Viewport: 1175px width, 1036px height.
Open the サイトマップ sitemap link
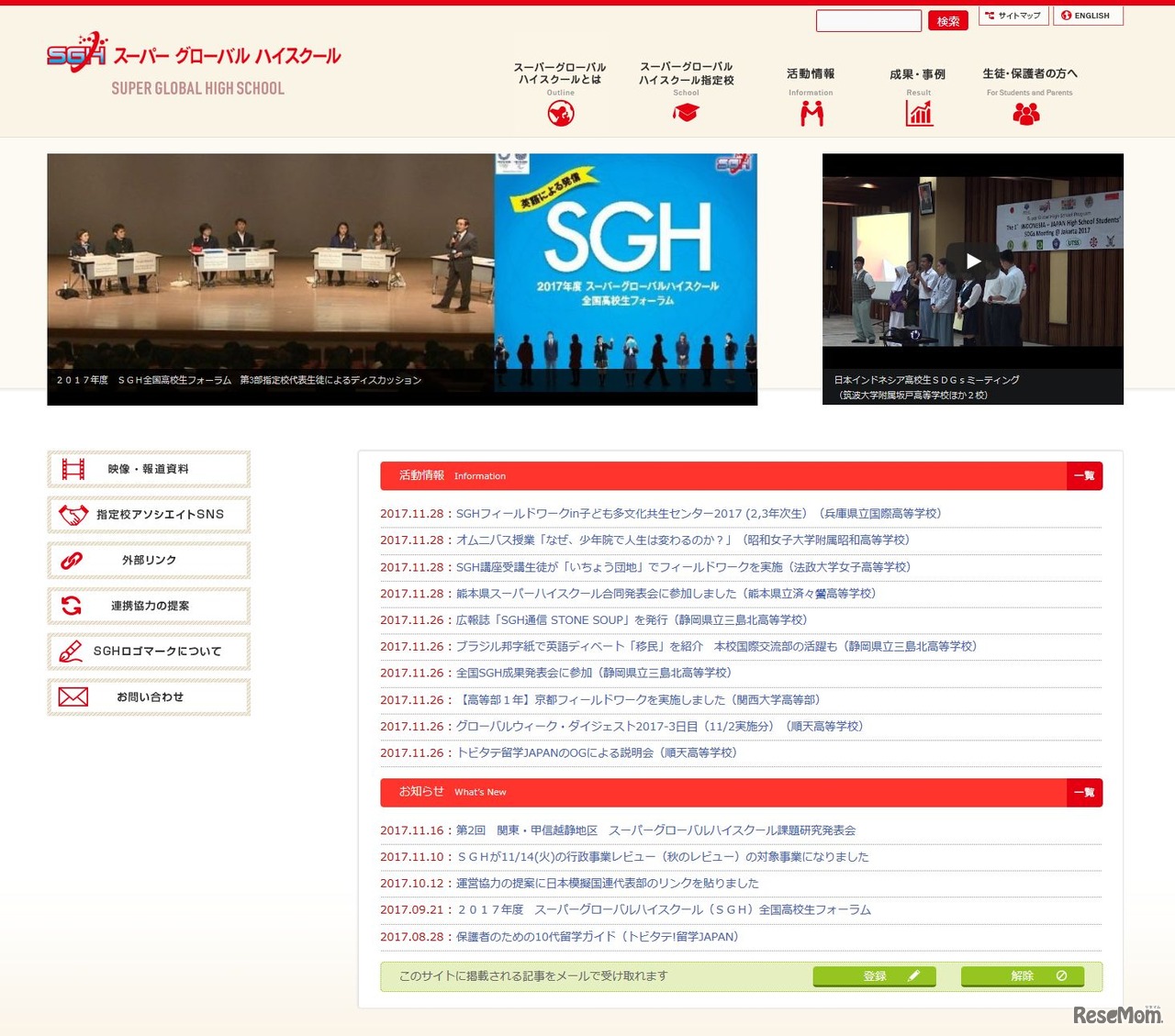1013,16
